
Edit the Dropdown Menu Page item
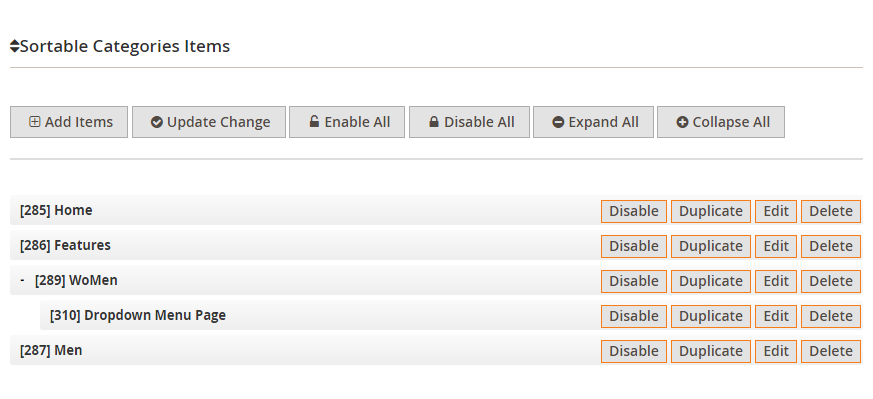tap(776, 316)
